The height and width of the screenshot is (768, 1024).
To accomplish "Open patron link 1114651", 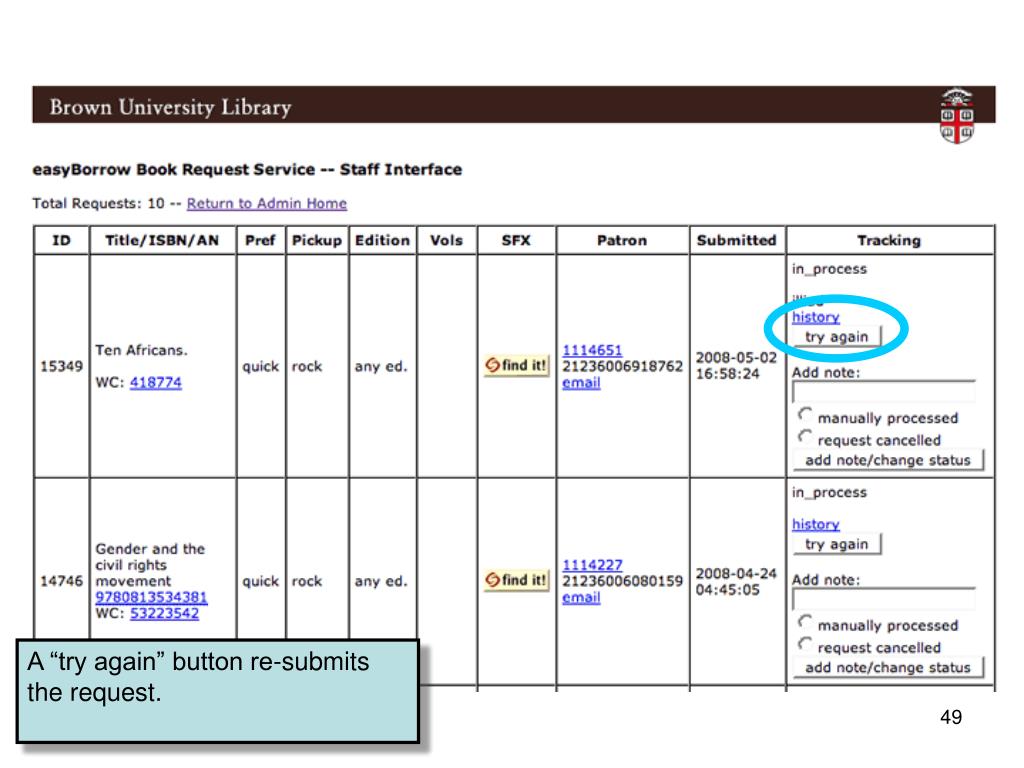I will 592,350.
